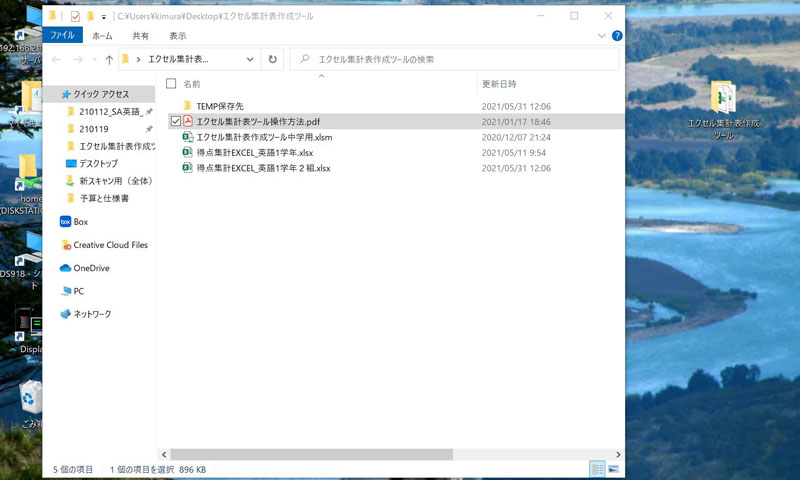Select the エクセル集計表作成ツール中学用.xlsm Excel file icon
This screenshot has height=480, width=800.
[x=187, y=137]
